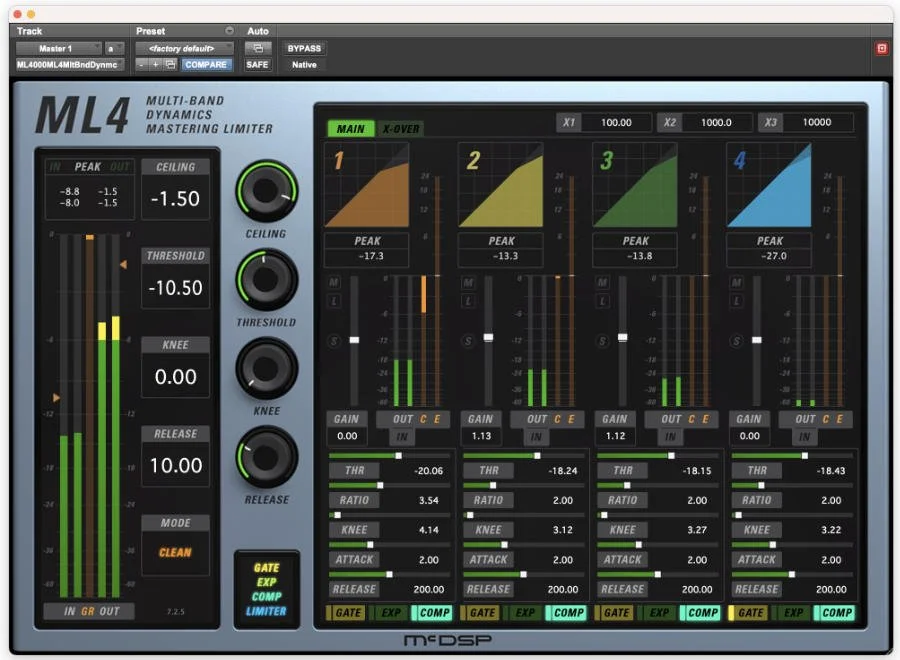The image size is (900, 660).
Task: Click the COMPARE button
Action: 205,65
